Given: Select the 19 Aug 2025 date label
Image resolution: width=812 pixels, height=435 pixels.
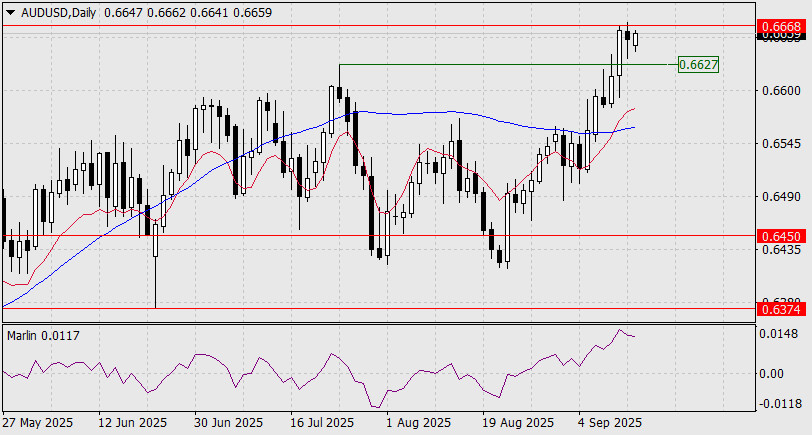Looking at the screenshot, I should coord(516,423).
